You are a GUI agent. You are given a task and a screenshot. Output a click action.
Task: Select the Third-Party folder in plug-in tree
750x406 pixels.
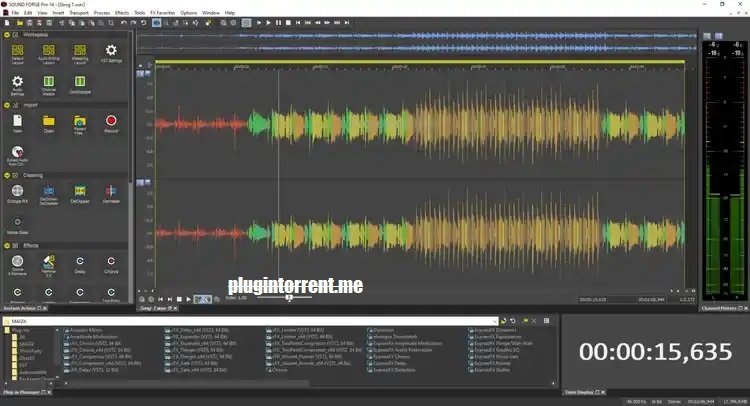click(30, 351)
